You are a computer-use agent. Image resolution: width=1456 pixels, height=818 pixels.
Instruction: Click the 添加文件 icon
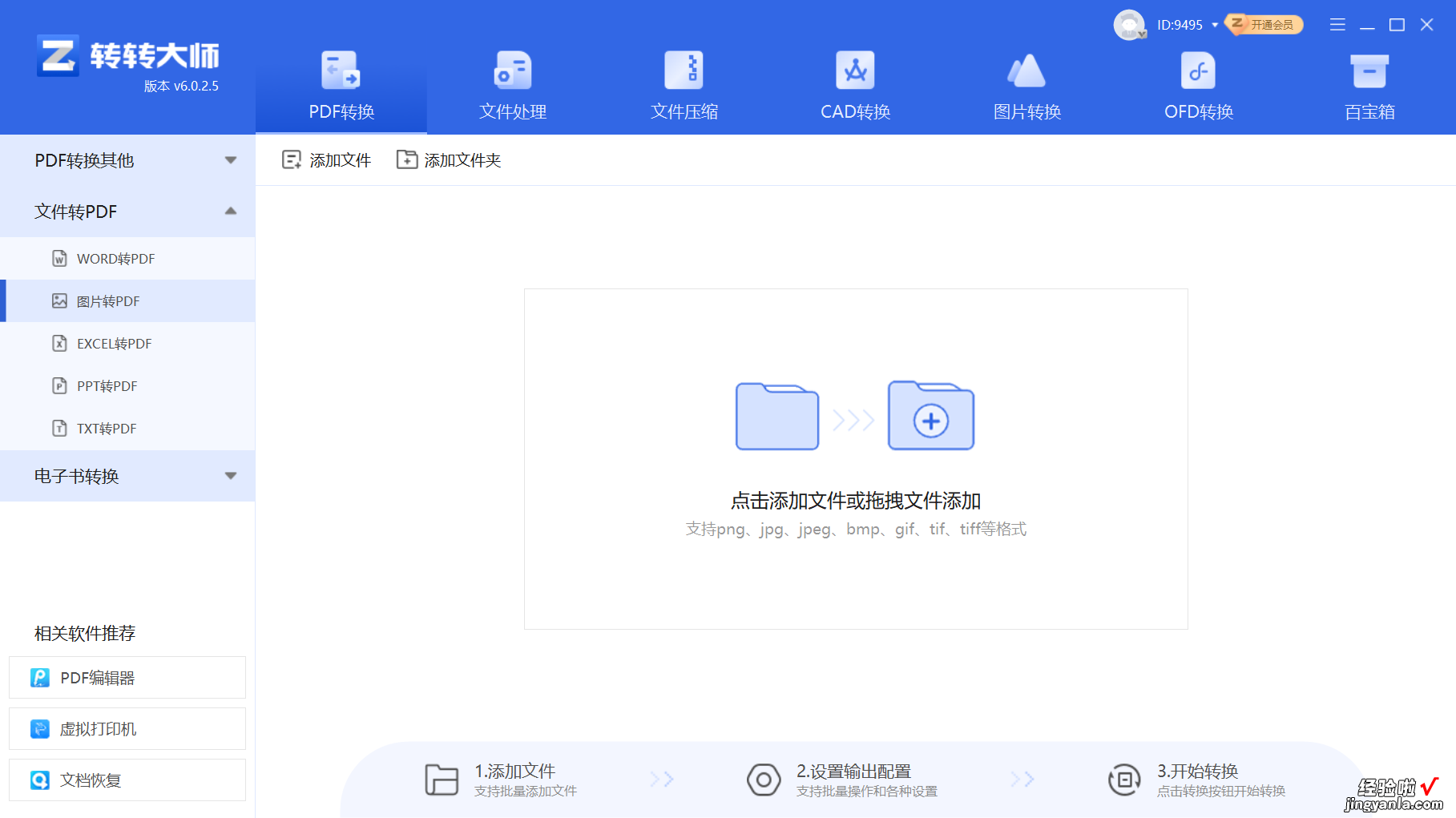(x=292, y=159)
